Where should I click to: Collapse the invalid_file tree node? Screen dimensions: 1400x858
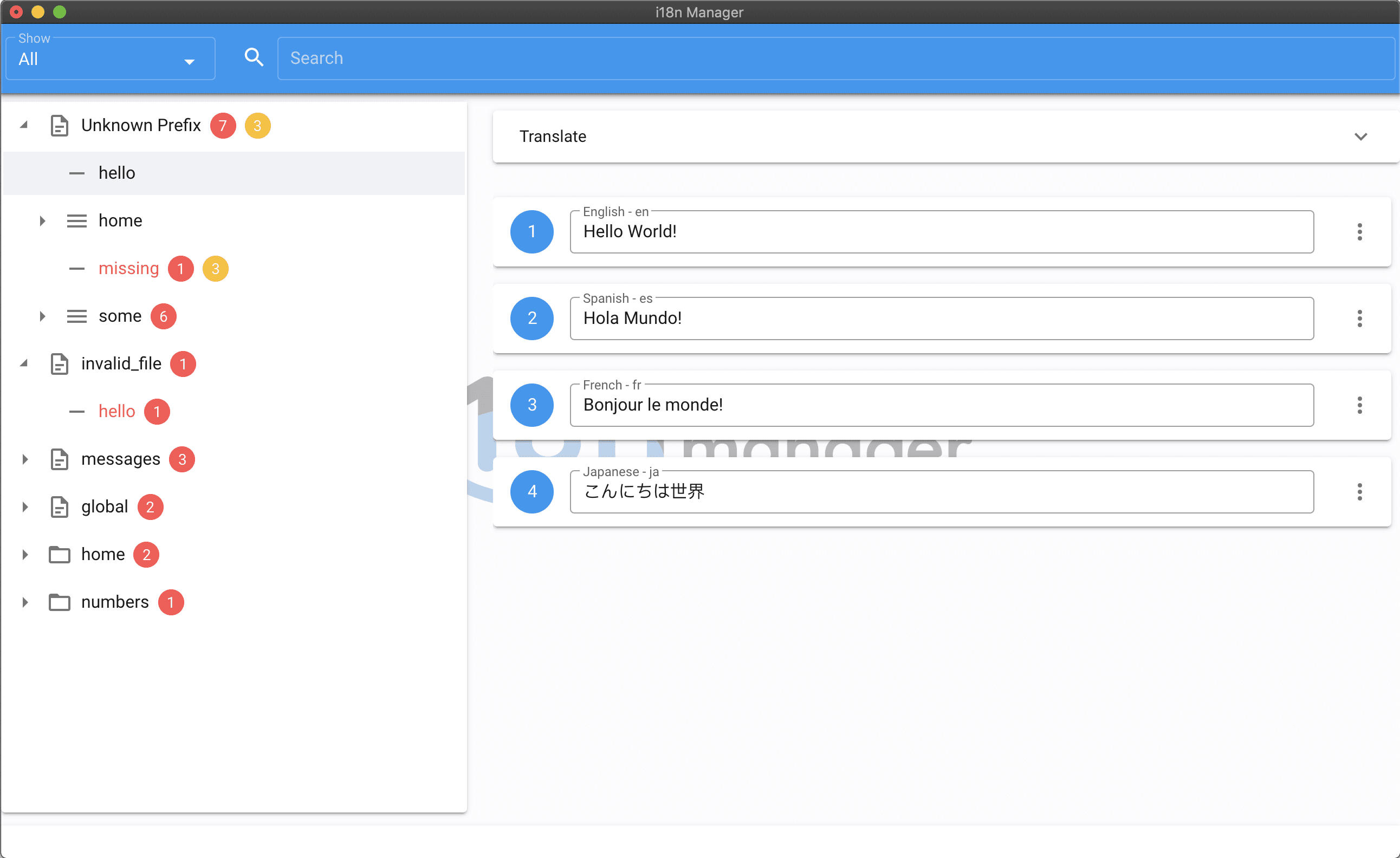(24, 363)
